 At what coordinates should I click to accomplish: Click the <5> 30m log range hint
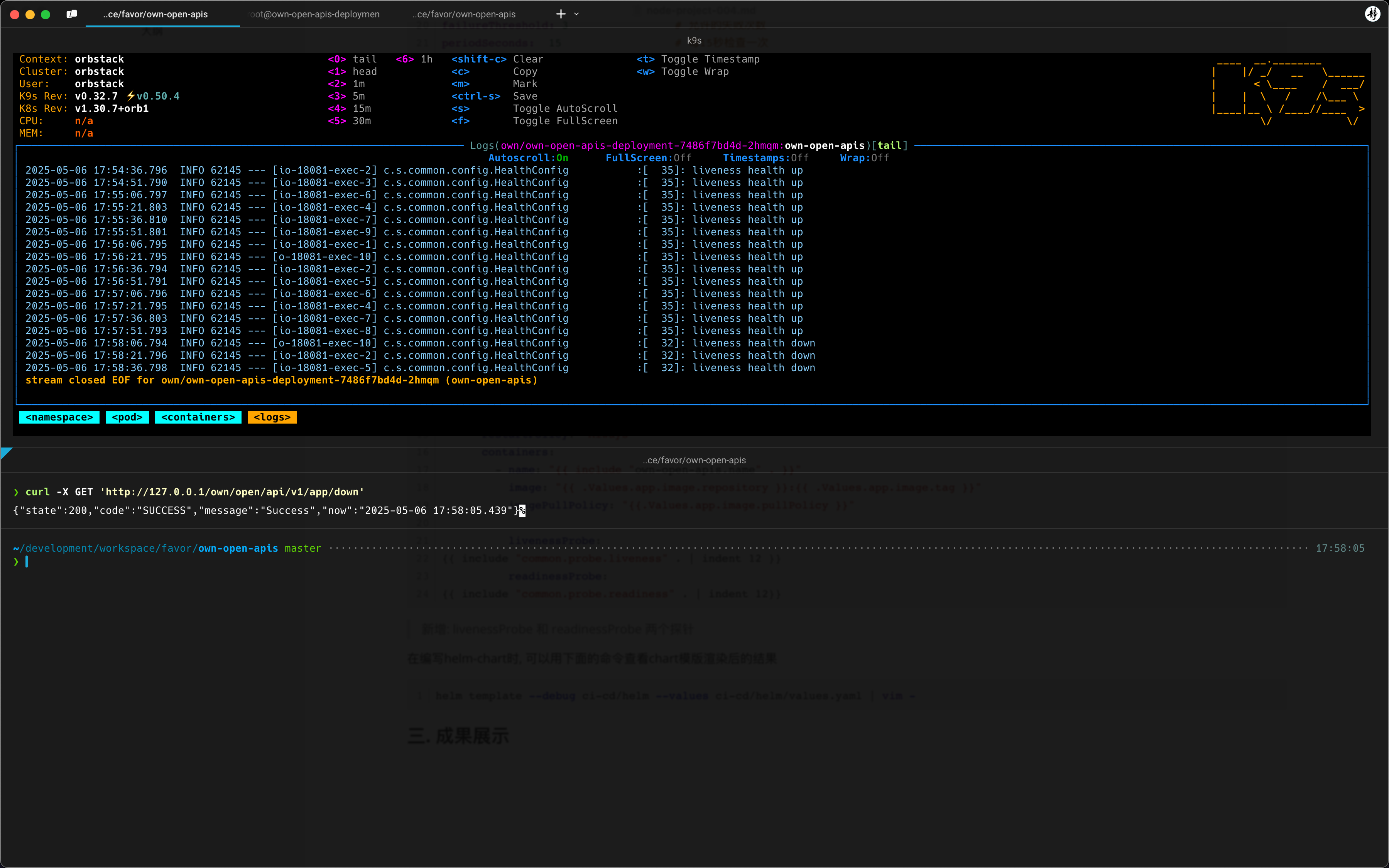(x=350, y=120)
